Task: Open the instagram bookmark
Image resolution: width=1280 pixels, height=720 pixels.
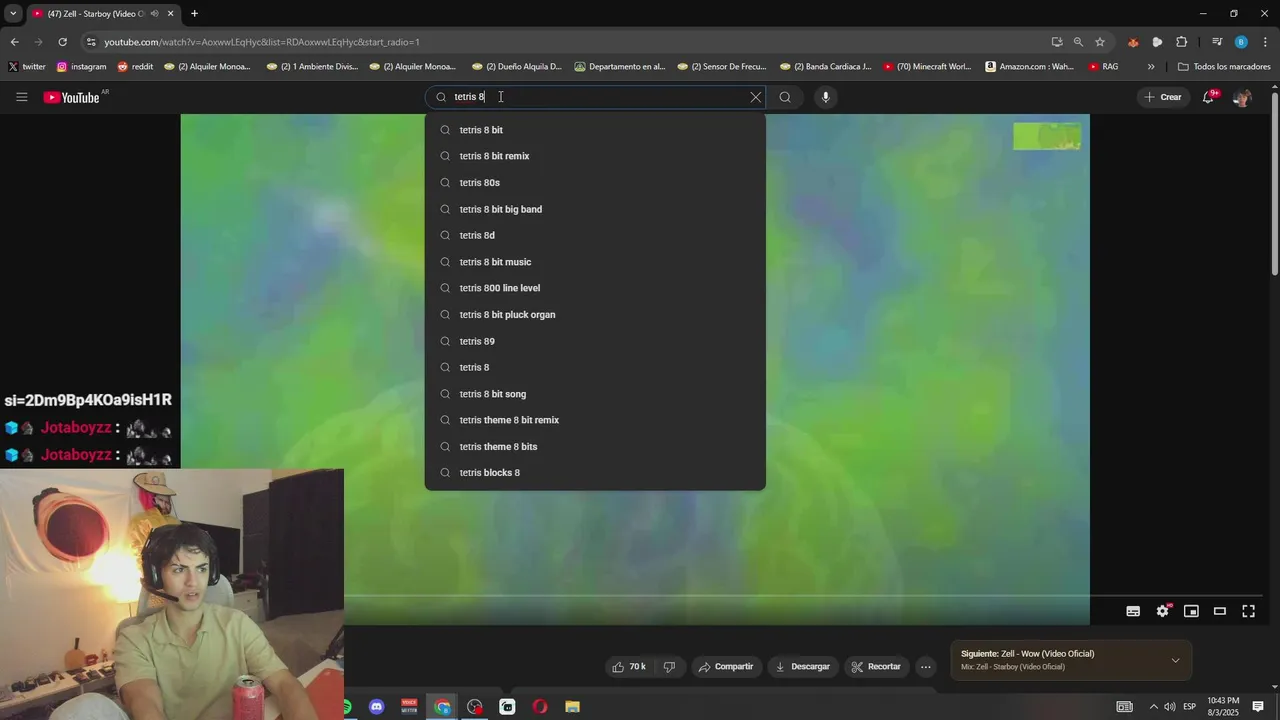Action: click(x=81, y=67)
